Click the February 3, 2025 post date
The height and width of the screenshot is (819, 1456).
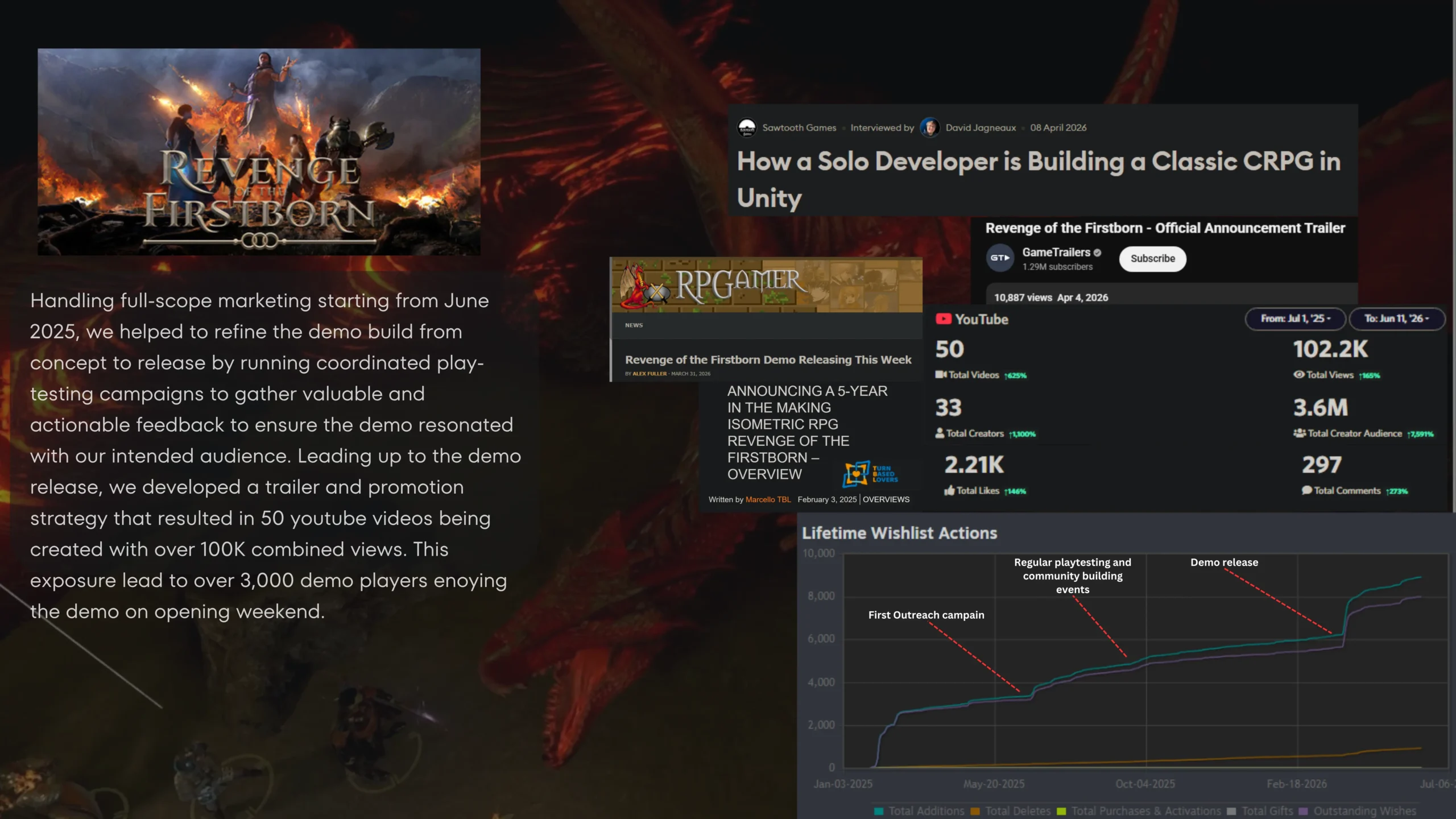(827, 499)
